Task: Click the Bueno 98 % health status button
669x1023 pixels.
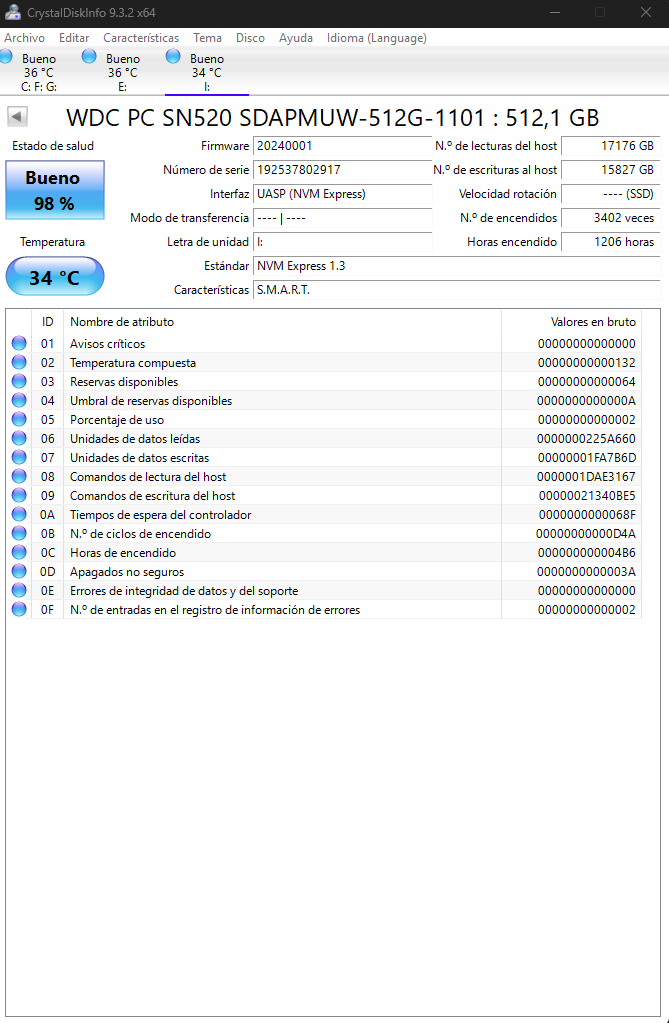Action: coord(55,190)
